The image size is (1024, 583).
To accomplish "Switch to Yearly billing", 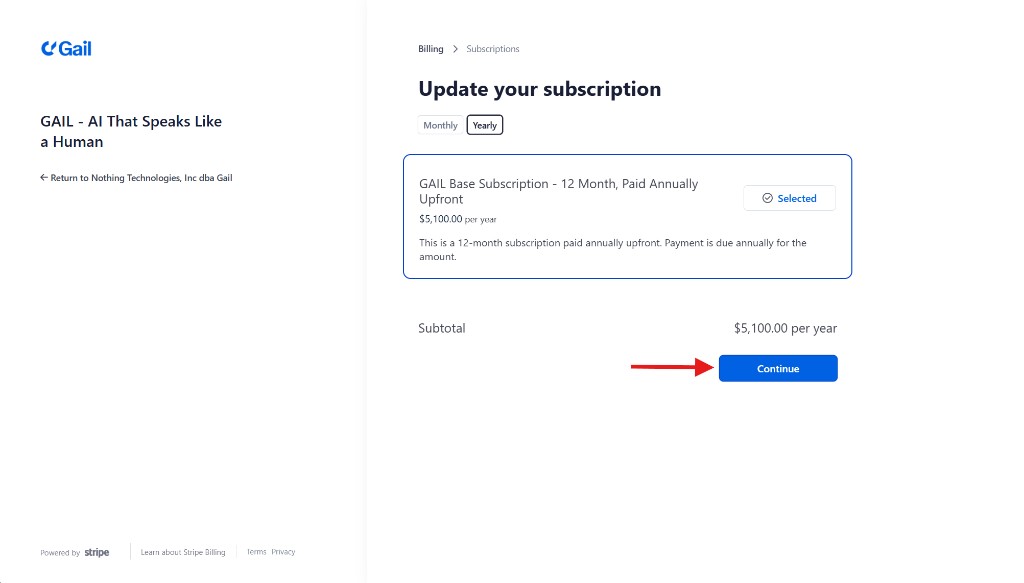I will click(x=484, y=125).
